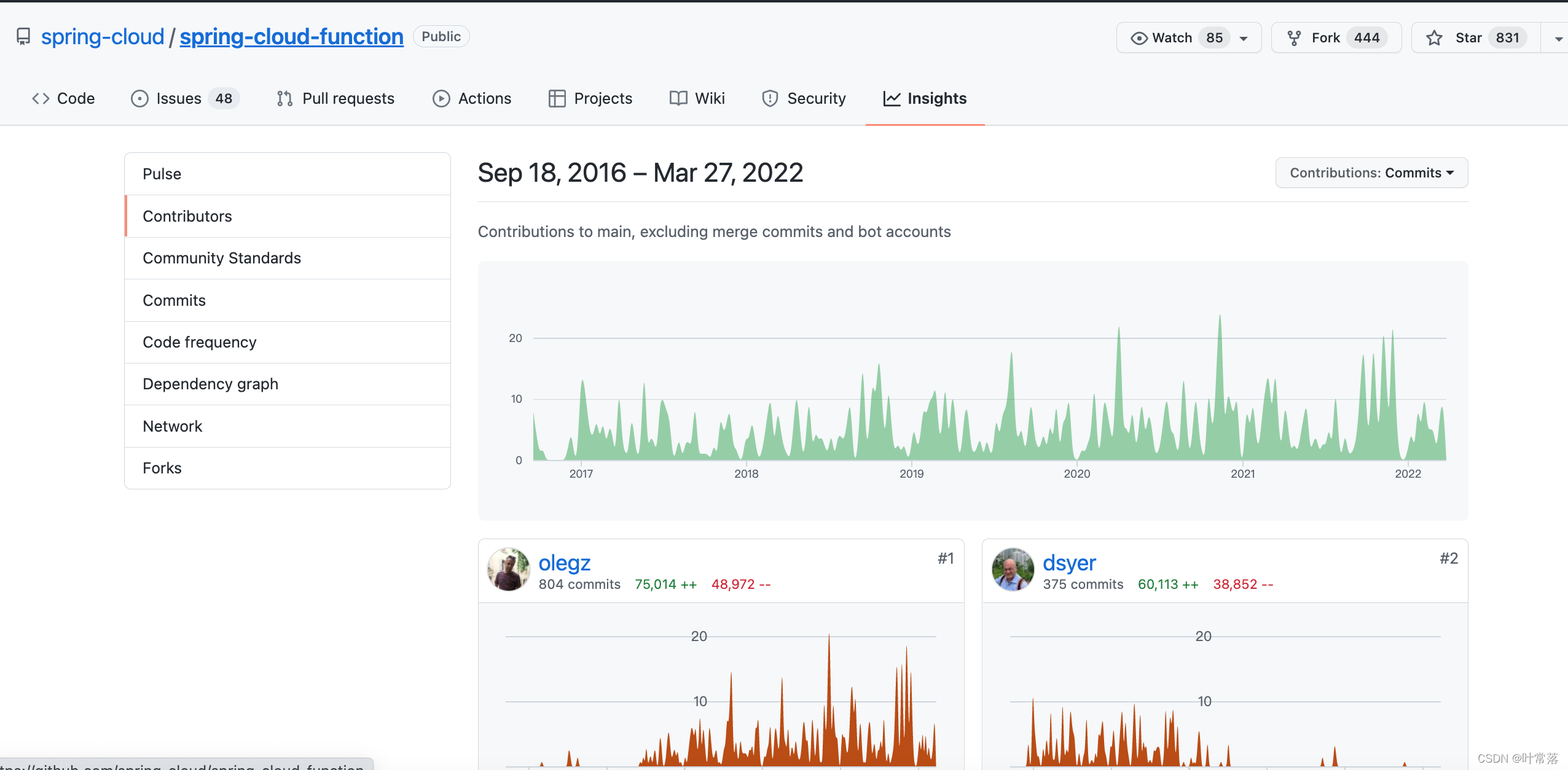Open the Watch notifications dropdown arrow
The image size is (1568, 770).
pyautogui.click(x=1244, y=38)
